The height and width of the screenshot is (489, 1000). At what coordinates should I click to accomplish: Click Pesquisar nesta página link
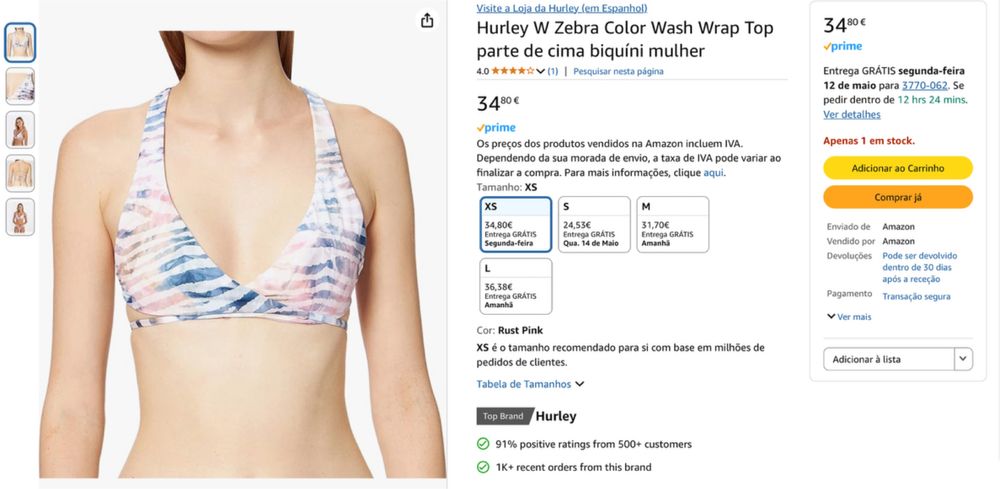click(x=618, y=71)
